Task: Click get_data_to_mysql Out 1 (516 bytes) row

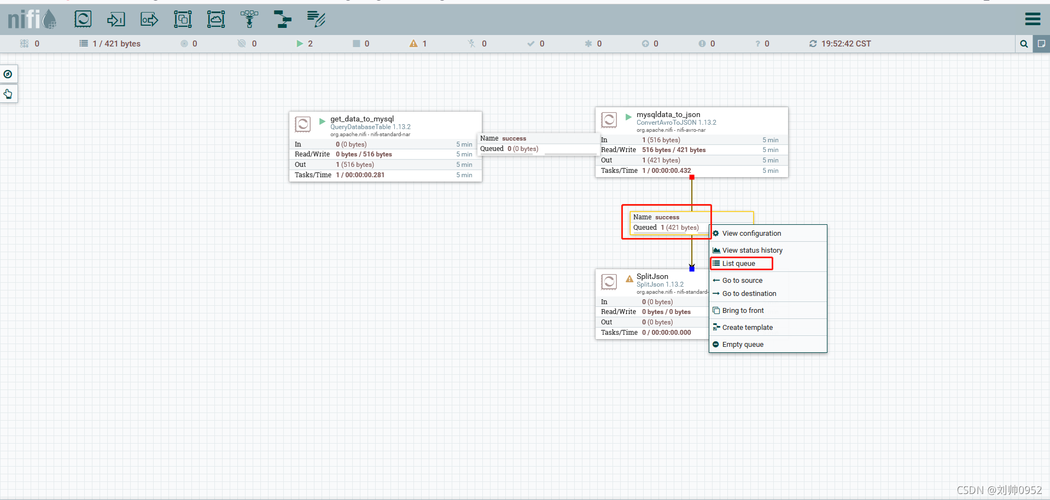Action: click(385, 165)
